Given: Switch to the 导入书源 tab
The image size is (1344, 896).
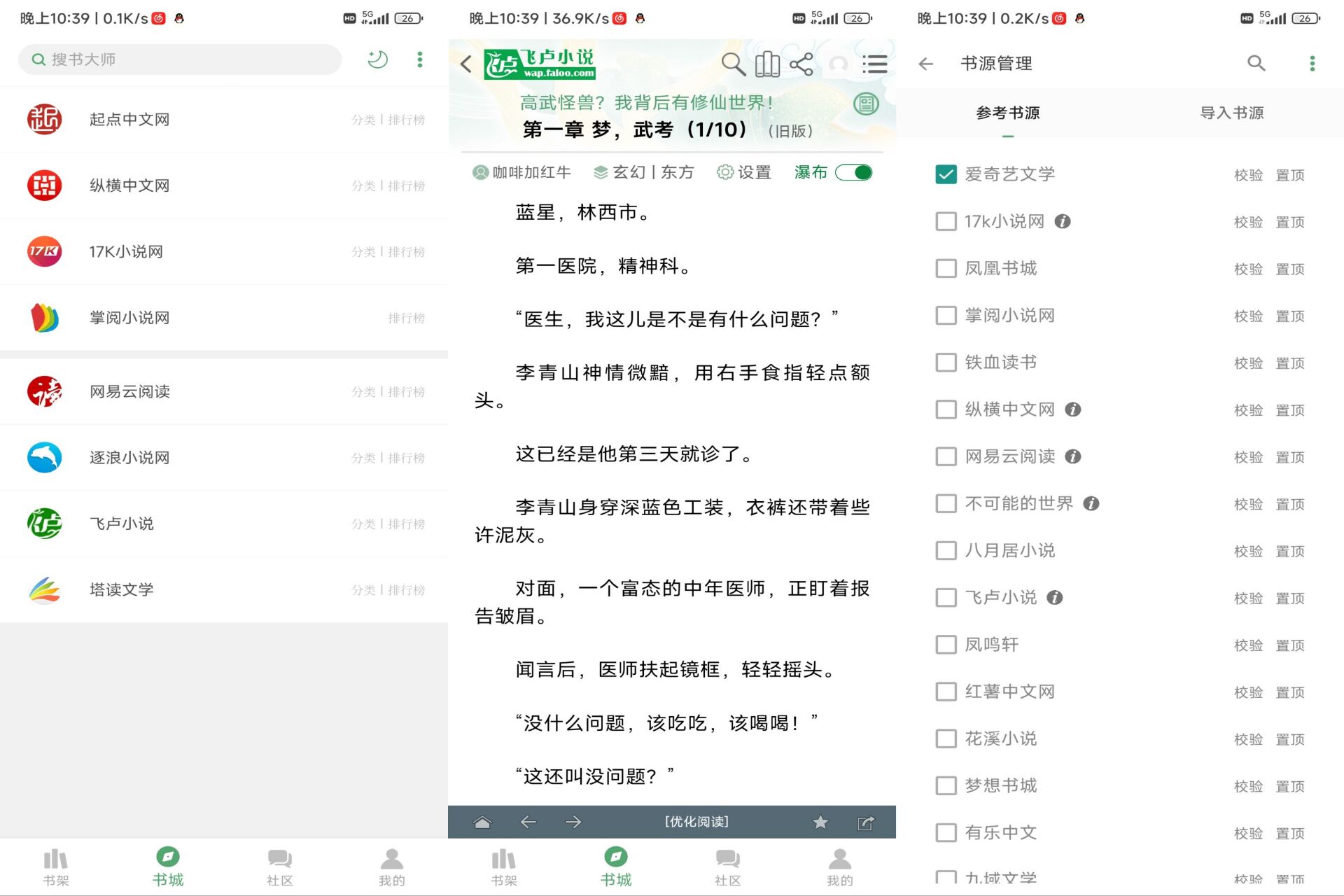Looking at the screenshot, I should coord(1231,113).
